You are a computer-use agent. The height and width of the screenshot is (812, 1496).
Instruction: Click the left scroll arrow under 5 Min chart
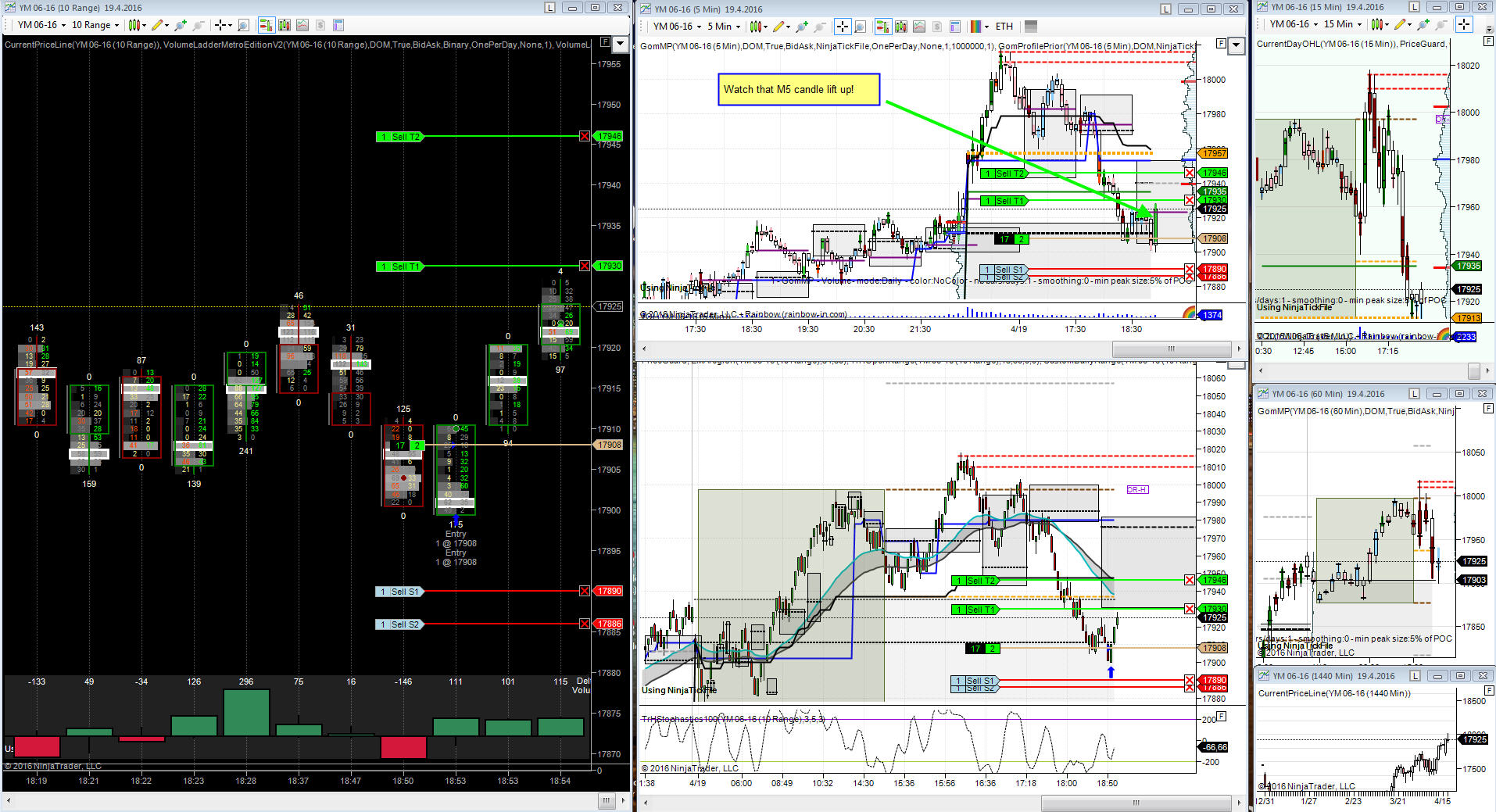point(645,349)
